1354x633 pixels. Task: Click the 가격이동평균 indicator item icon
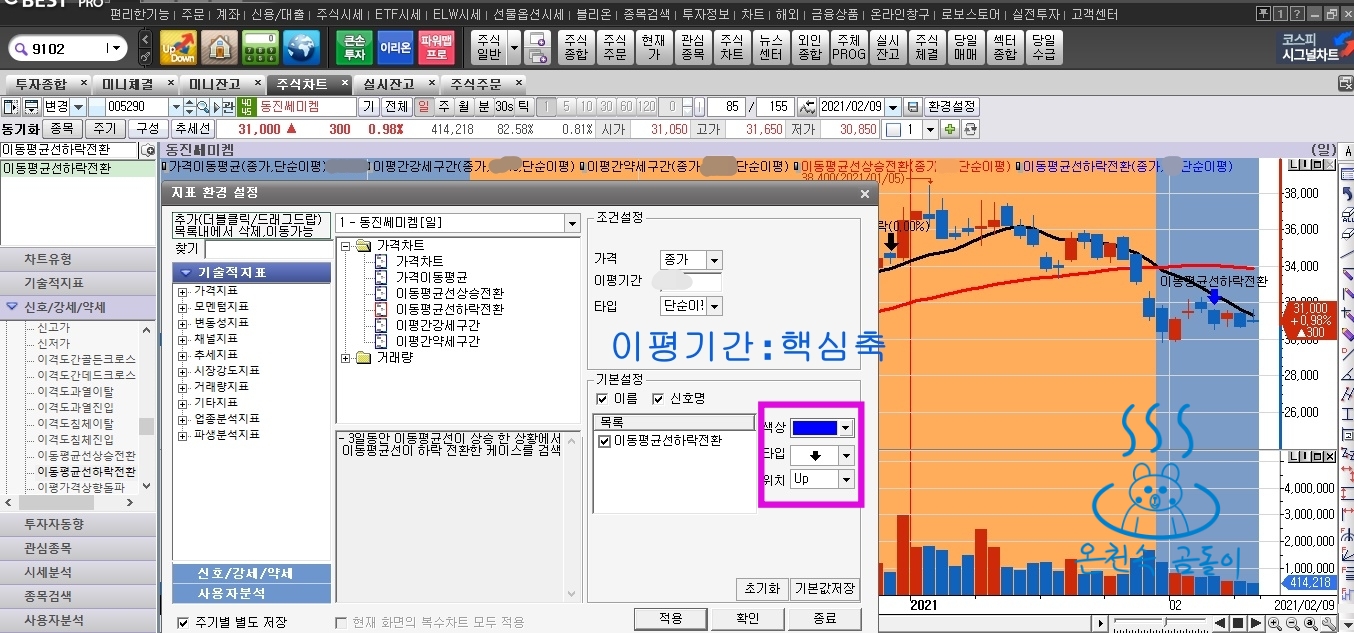coord(381,277)
